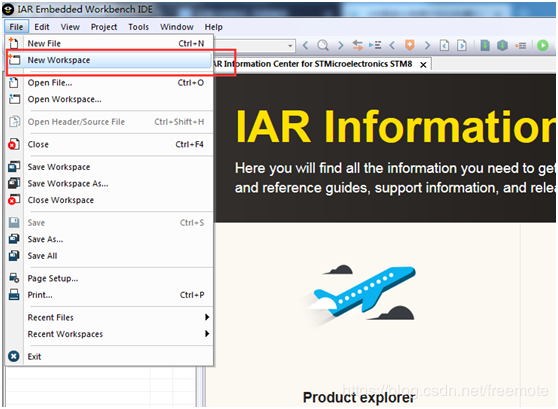
Task: Open the Project menu
Action: click(x=104, y=27)
